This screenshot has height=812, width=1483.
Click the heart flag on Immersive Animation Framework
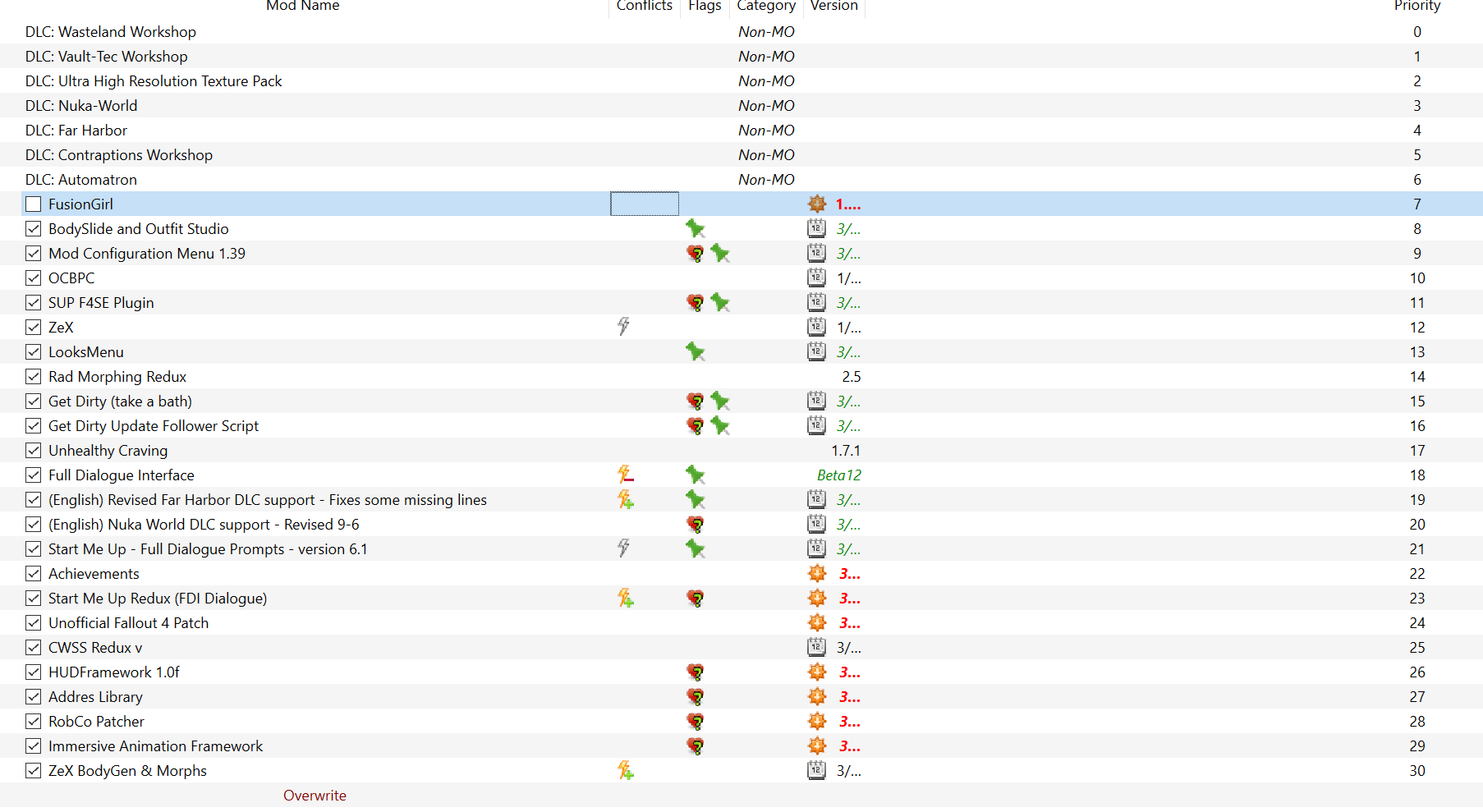click(x=696, y=745)
